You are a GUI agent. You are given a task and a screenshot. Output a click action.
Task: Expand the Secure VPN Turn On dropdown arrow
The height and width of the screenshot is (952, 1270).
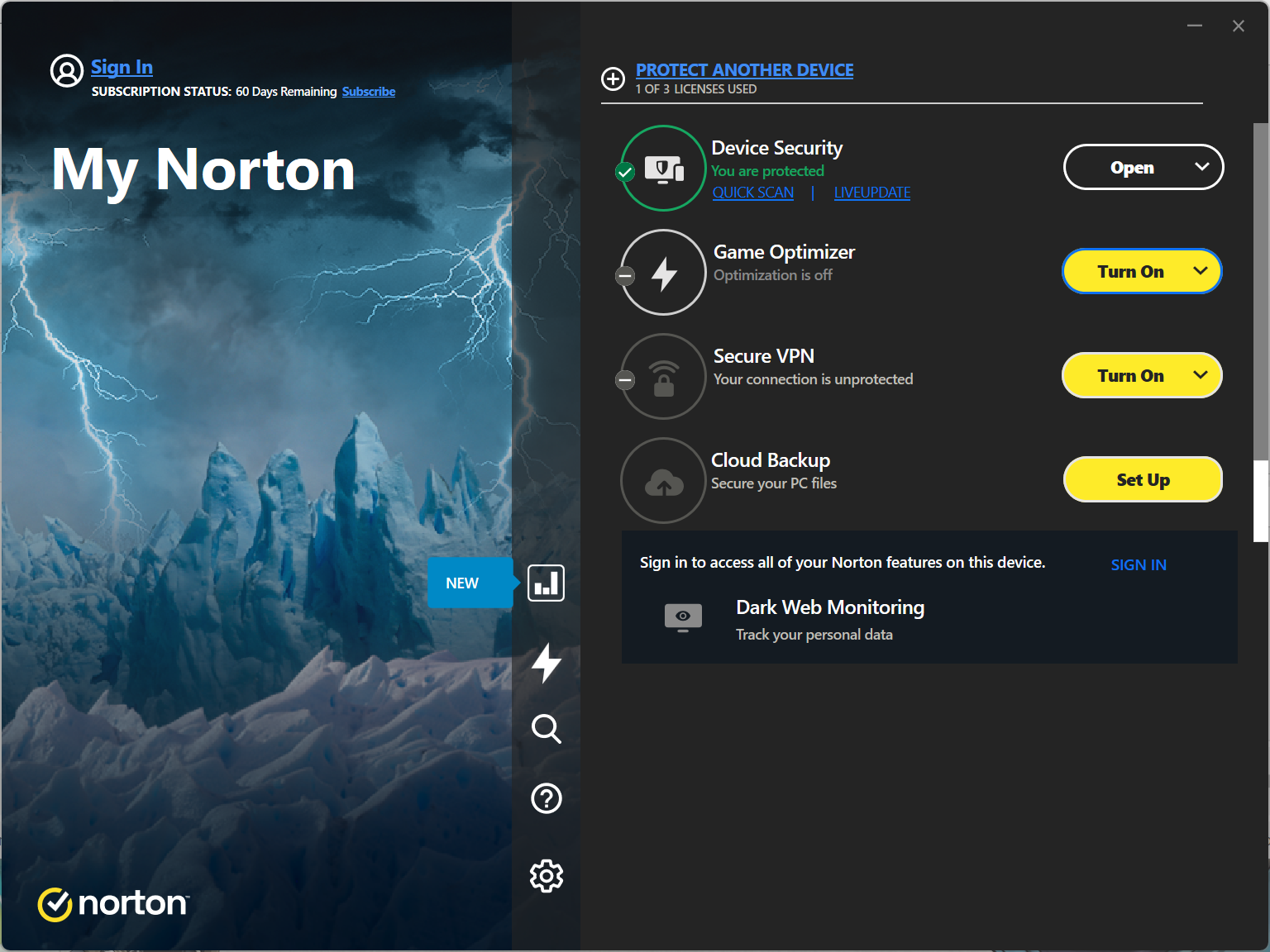[1201, 375]
